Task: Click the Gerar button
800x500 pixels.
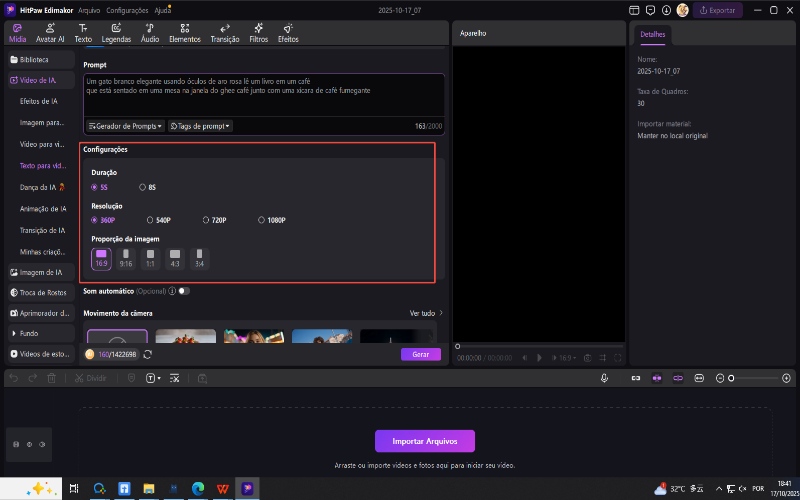Action: point(421,355)
